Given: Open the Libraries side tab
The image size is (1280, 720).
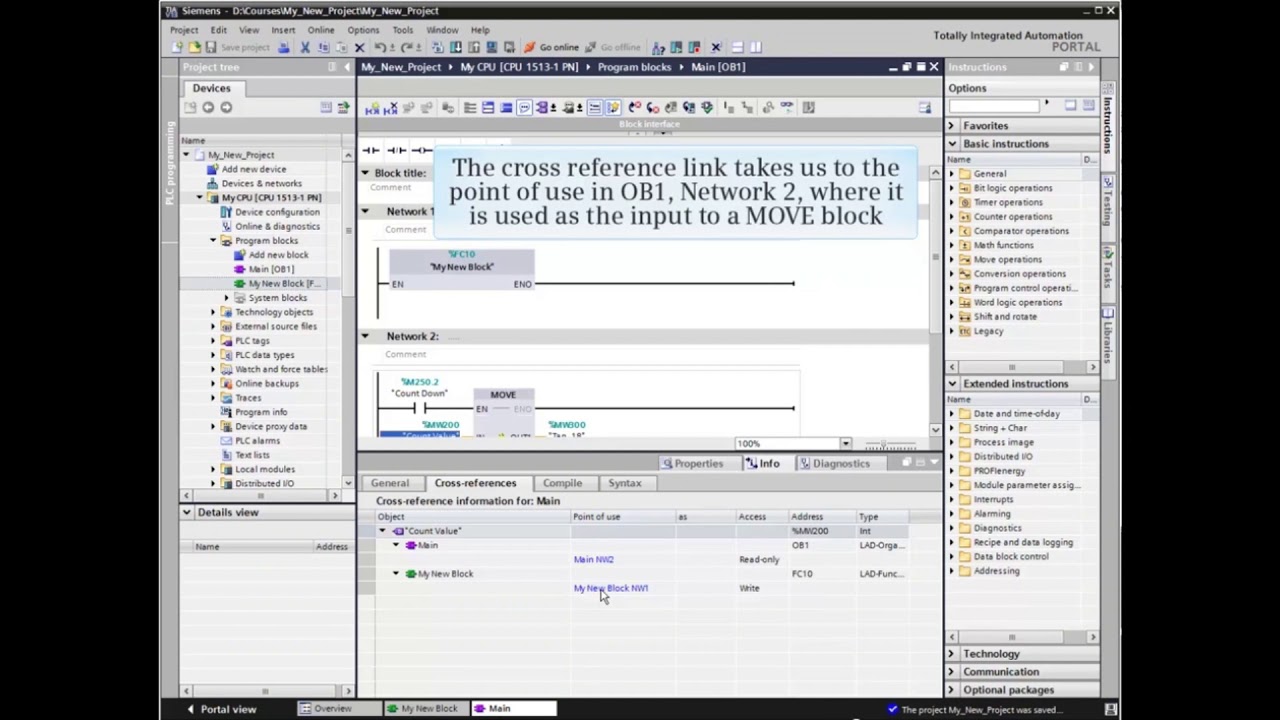Looking at the screenshot, I should (1109, 342).
